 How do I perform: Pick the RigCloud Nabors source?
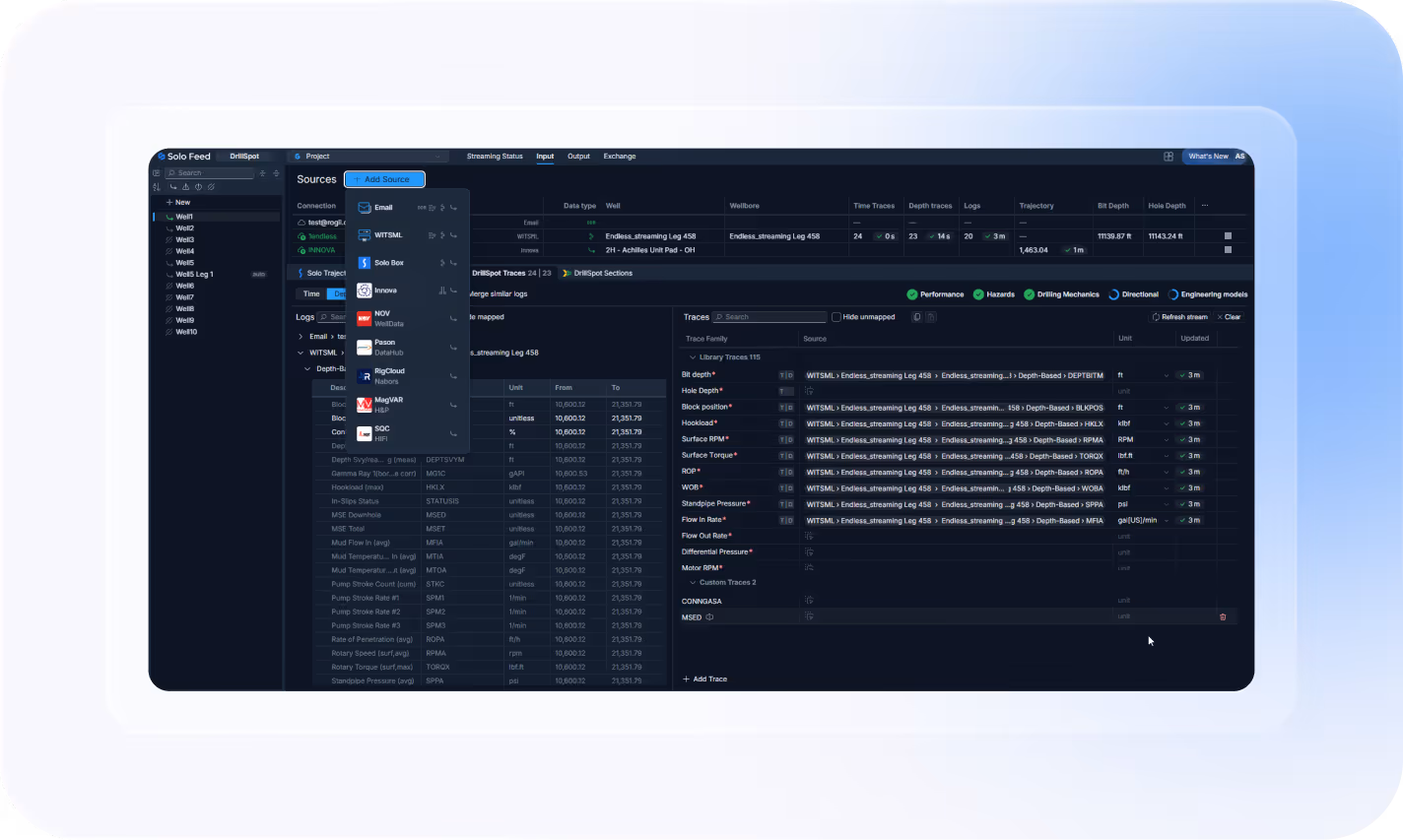[407, 376]
